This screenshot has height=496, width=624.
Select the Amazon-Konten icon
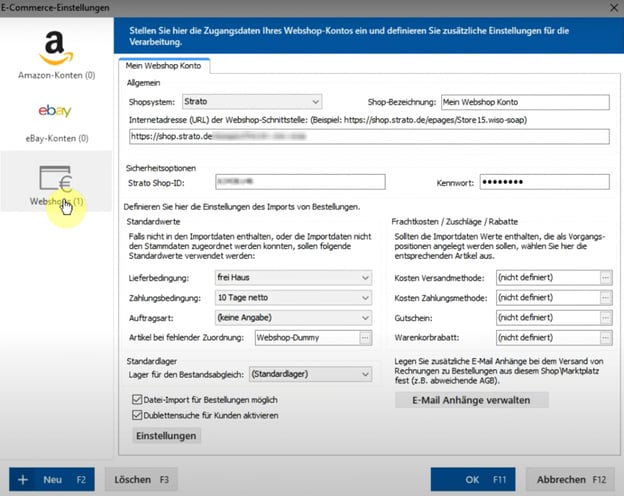pyautogui.click(x=56, y=46)
